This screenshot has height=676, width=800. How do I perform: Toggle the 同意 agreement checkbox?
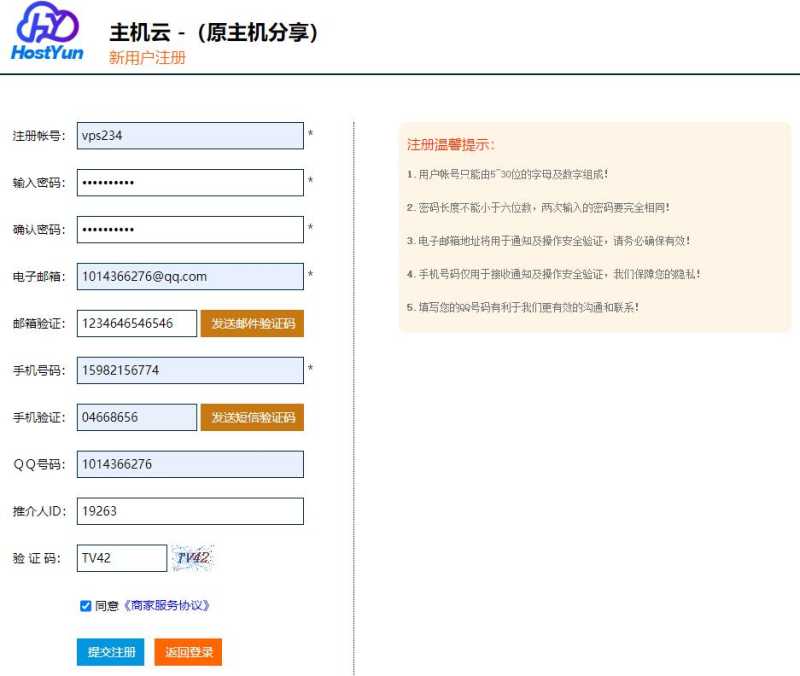pyautogui.click(x=86, y=606)
